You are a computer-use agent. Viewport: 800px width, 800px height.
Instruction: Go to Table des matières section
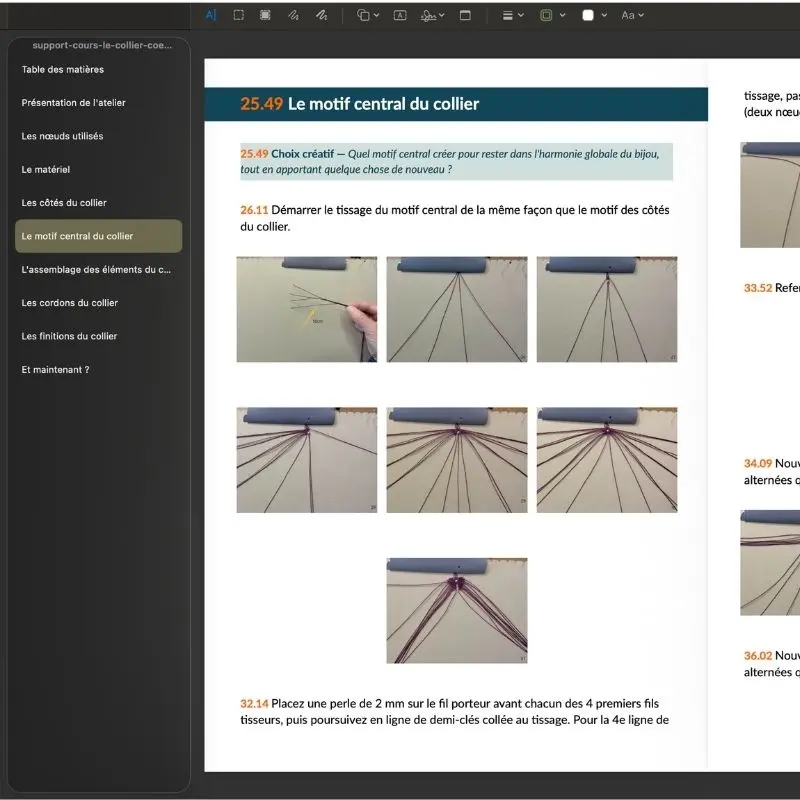(62, 70)
